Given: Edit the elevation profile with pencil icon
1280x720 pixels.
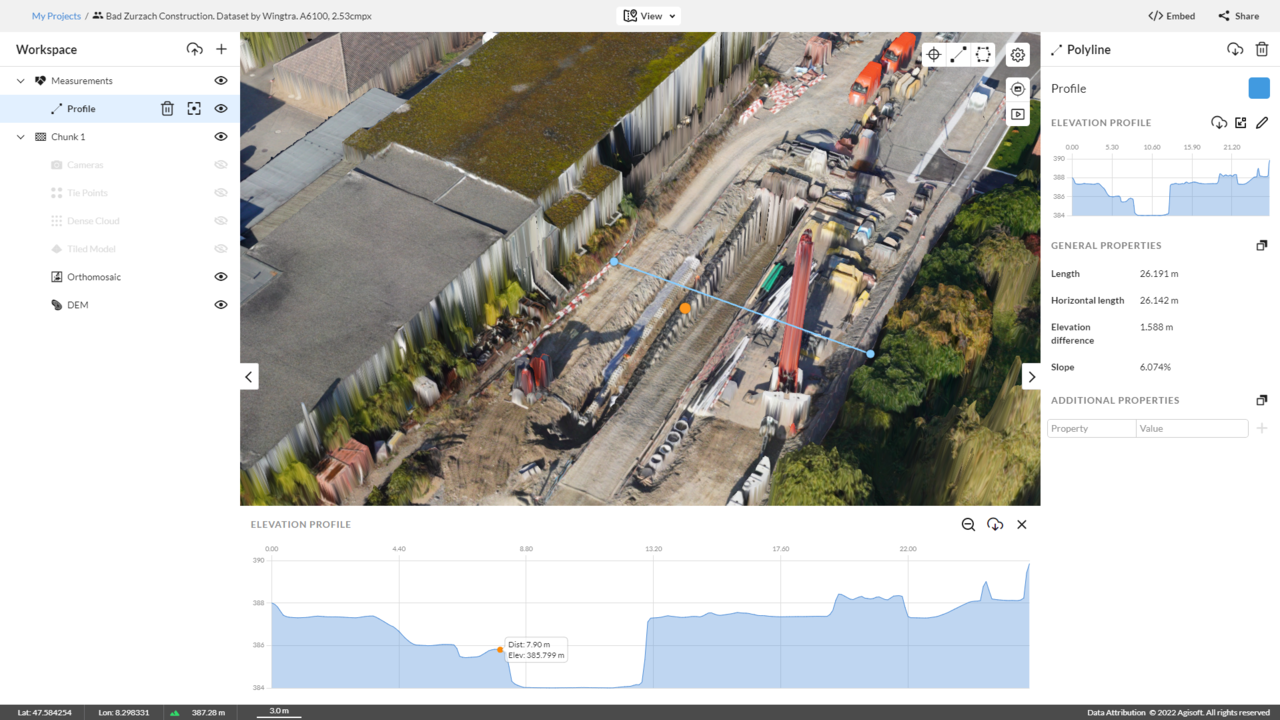Looking at the screenshot, I should 1262,122.
